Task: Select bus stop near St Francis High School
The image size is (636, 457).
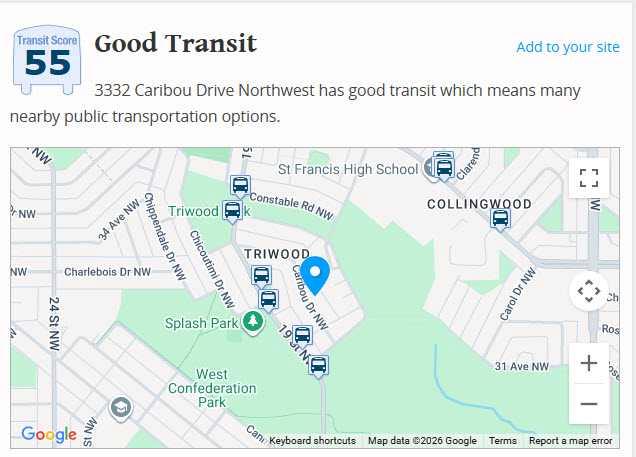Action: tap(443, 166)
